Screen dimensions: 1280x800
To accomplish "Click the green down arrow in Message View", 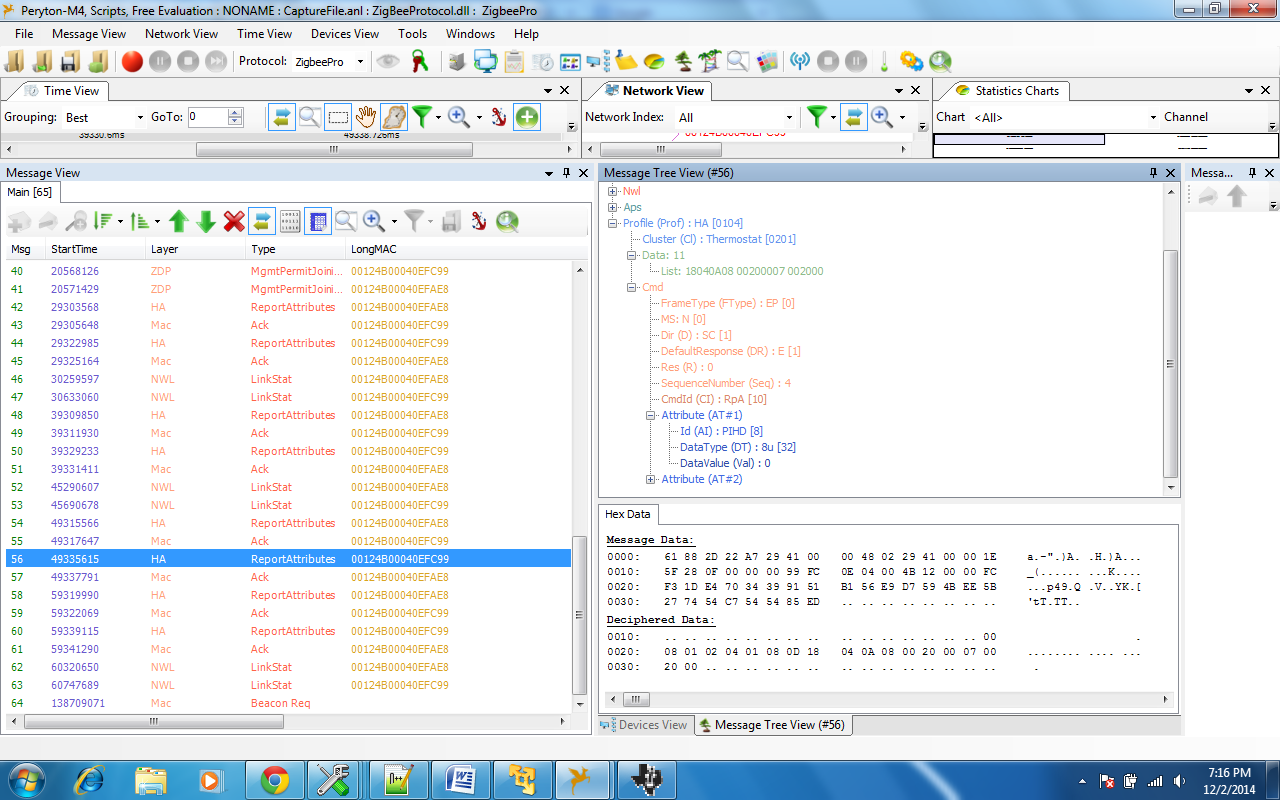I will (x=206, y=221).
